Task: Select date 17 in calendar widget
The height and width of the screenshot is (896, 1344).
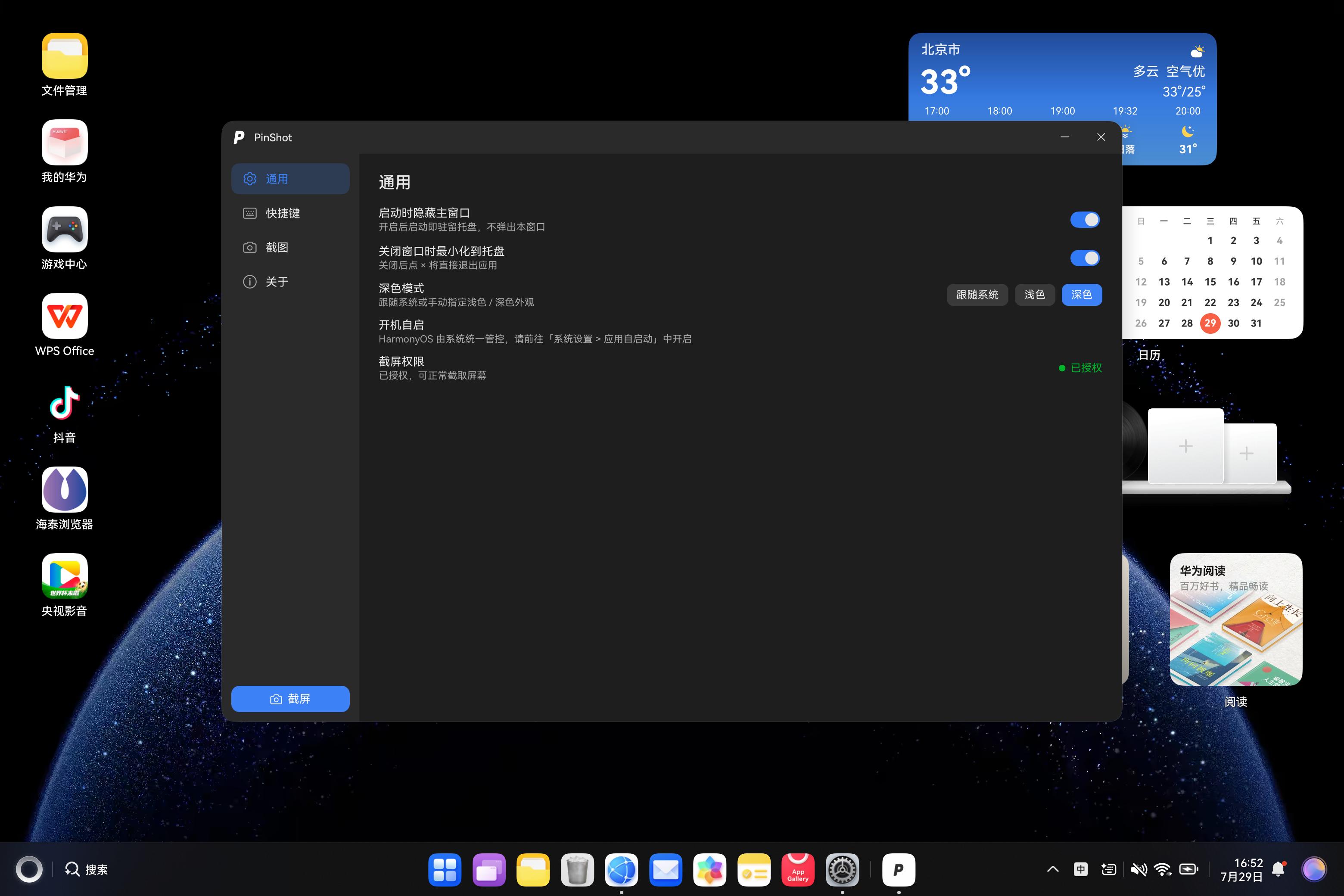Action: click(x=1256, y=282)
